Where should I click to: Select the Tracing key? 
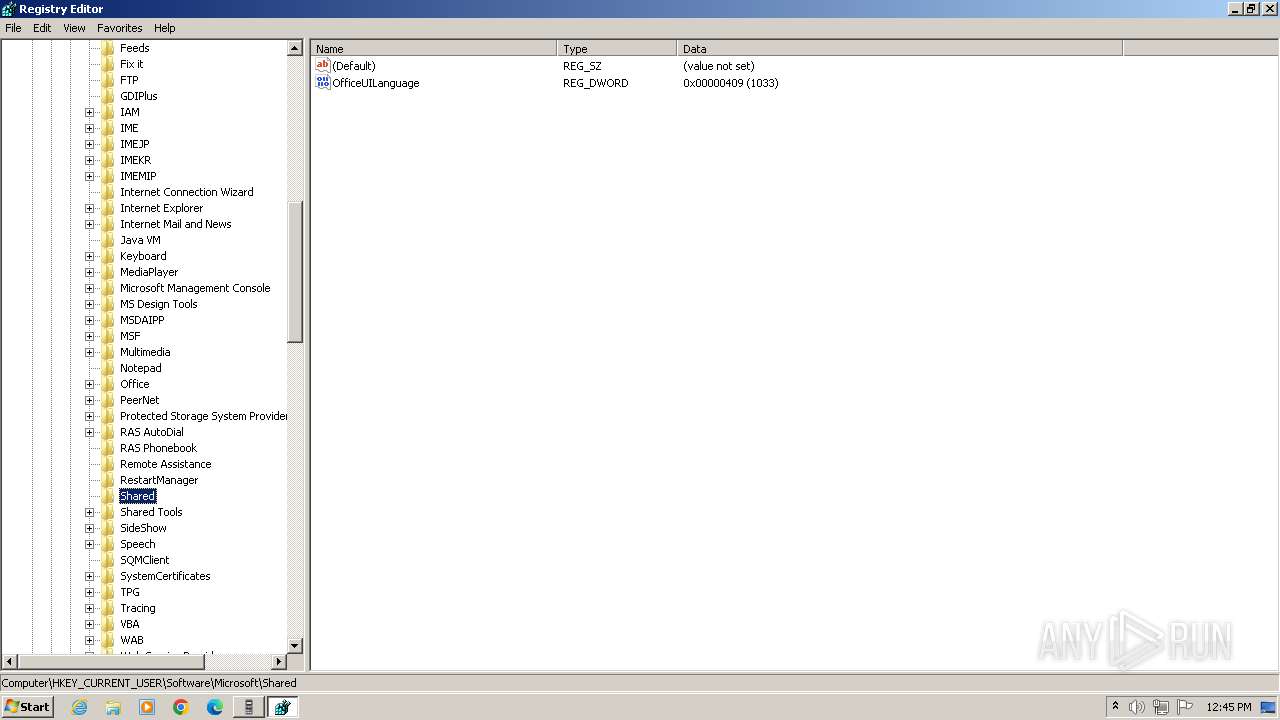(x=137, y=608)
